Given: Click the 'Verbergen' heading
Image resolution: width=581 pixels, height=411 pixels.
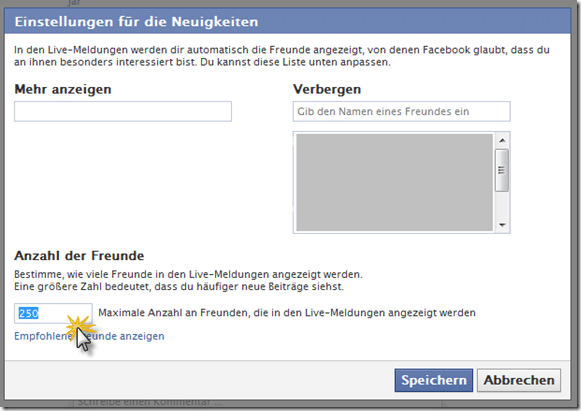Looking at the screenshot, I should click(327, 89).
